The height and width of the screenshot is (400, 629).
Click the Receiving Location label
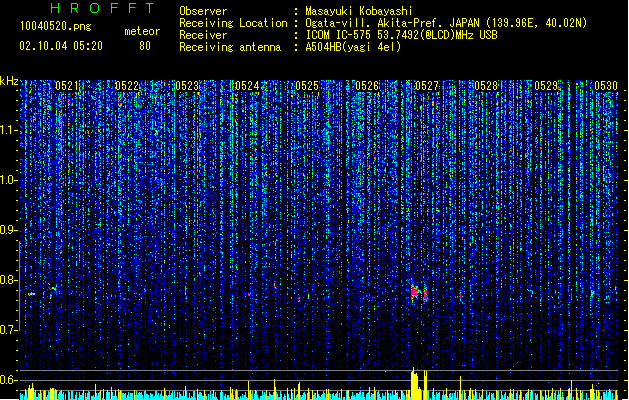233,23
